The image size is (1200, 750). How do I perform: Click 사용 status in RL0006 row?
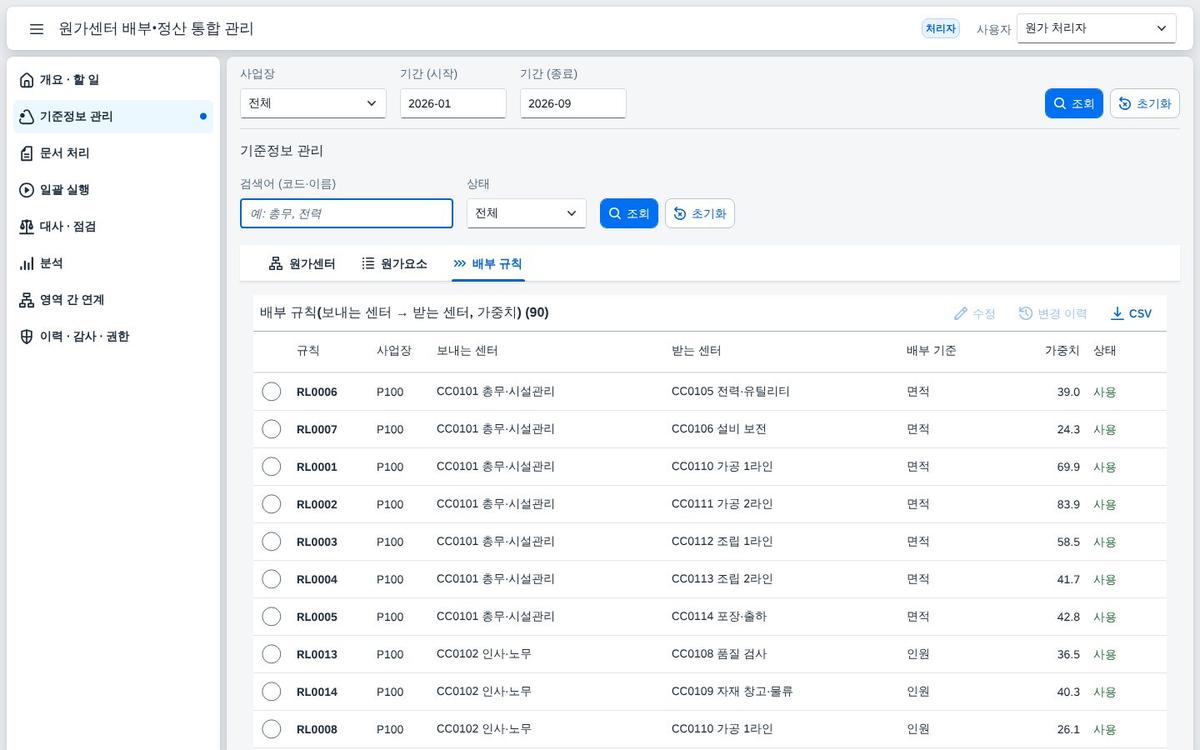point(1104,392)
